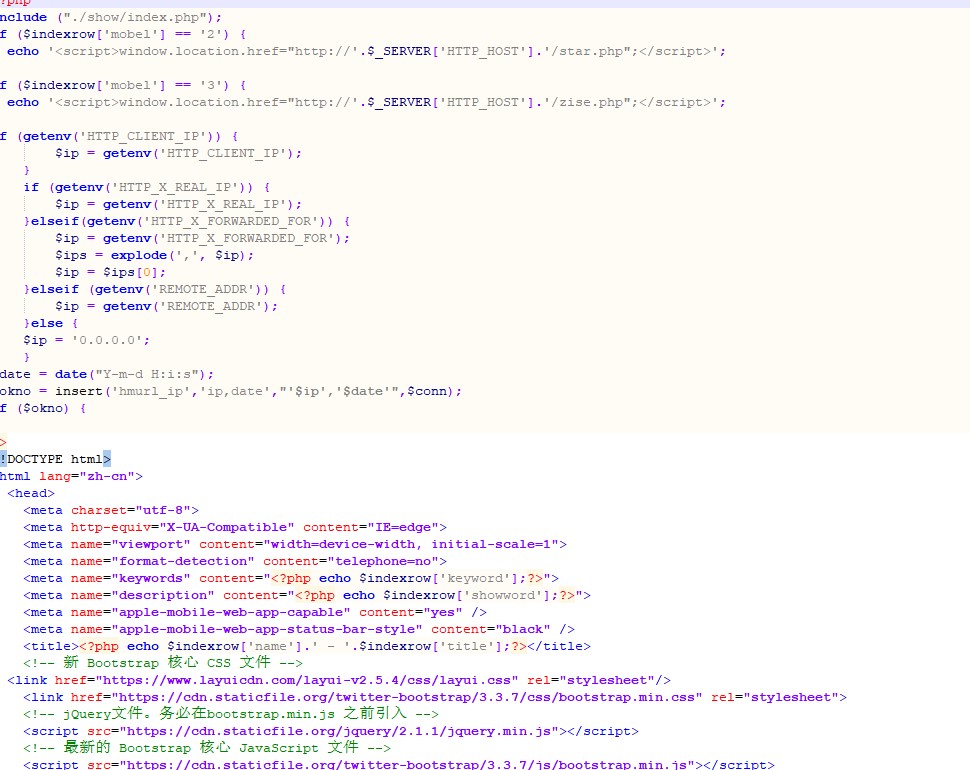
Task: Click the X-UA-Compatible meta tag line
Action: [235, 528]
